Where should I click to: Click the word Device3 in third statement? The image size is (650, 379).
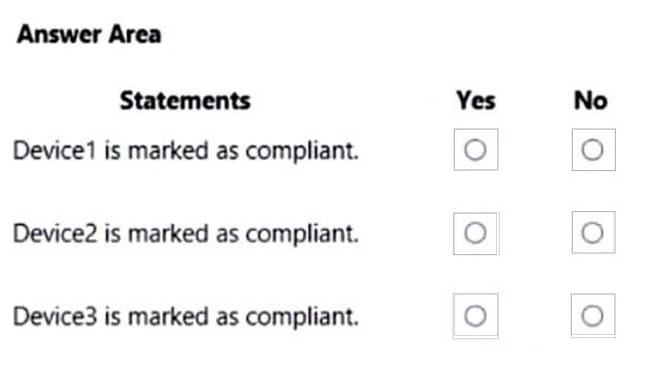[55, 316]
